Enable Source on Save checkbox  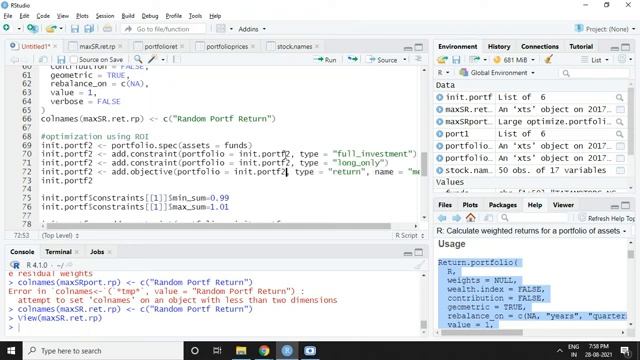[74, 60]
